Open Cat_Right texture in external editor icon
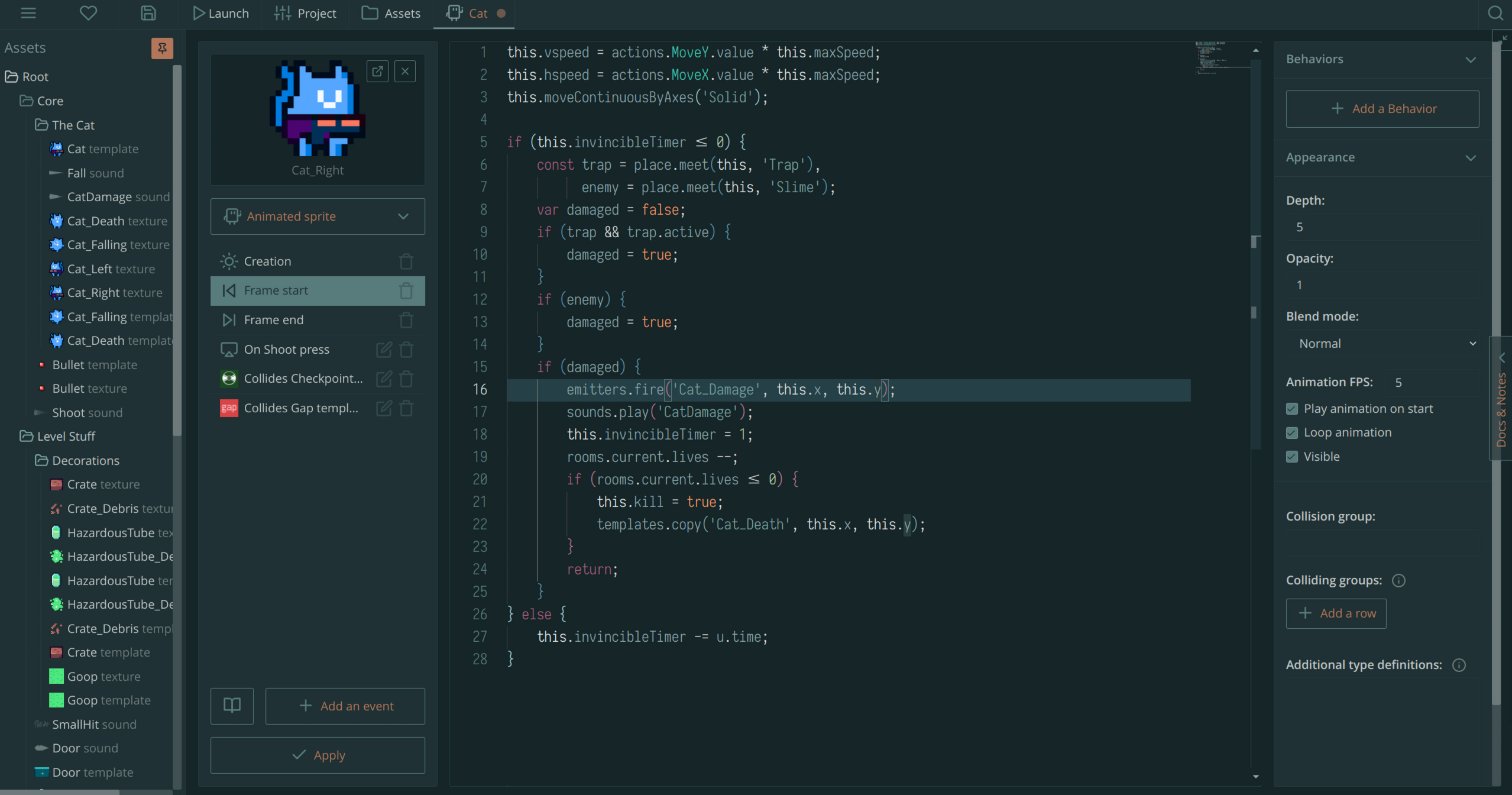Image resolution: width=1512 pixels, height=795 pixels. tap(377, 72)
